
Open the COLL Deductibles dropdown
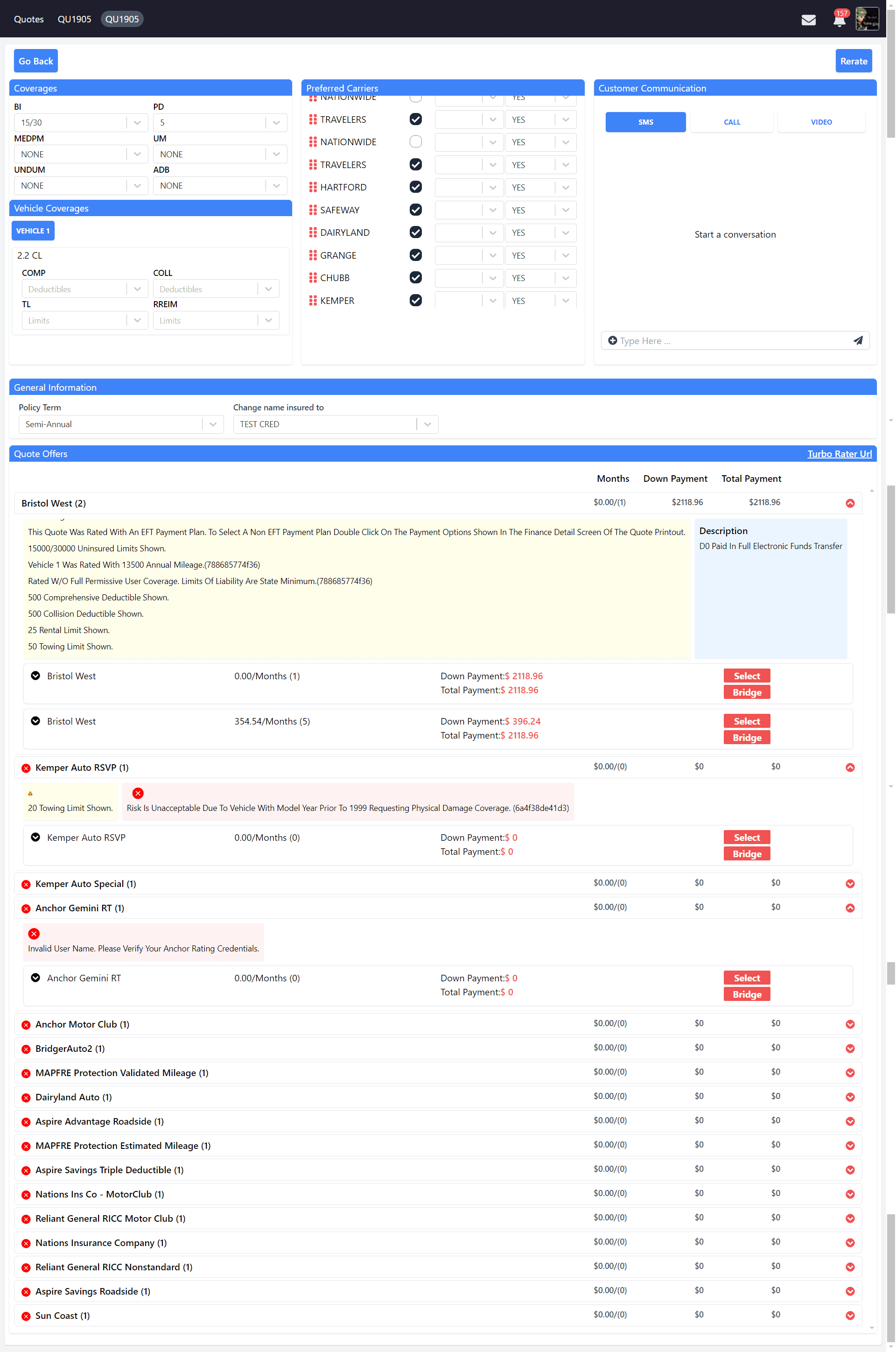coord(216,289)
